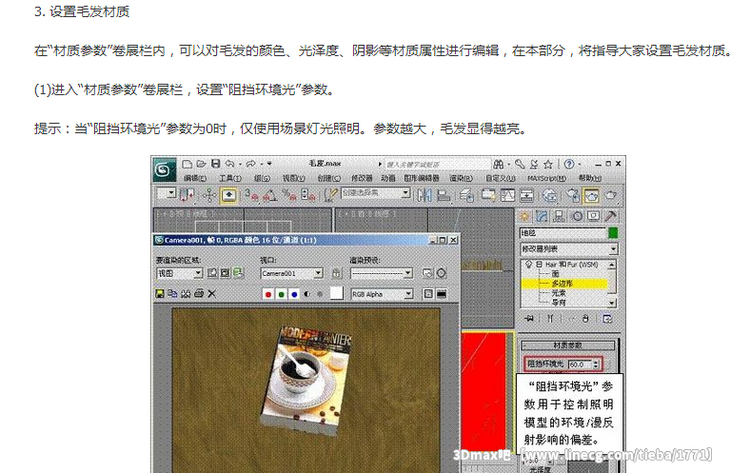Click the Print Image icon in render window
This screenshot has width=750, height=473.
coord(199,294)
